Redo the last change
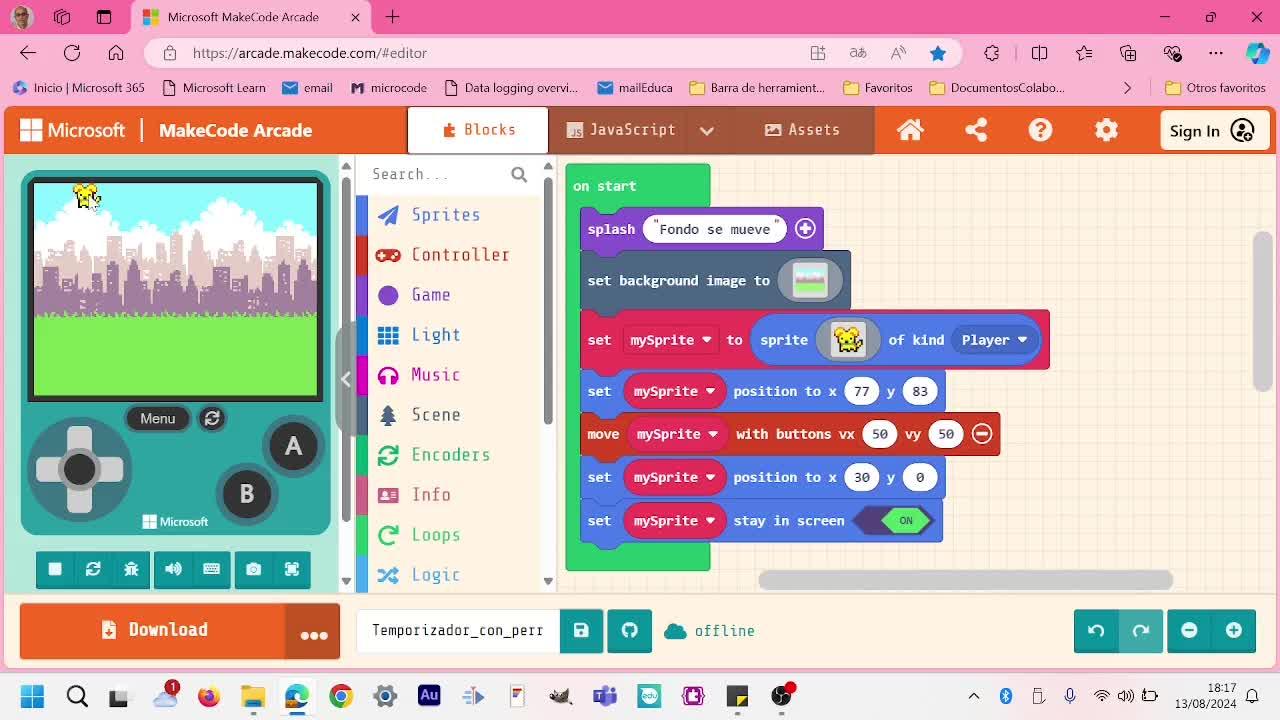Viewport: 1280px width, 720px height. click(1141, 630)
